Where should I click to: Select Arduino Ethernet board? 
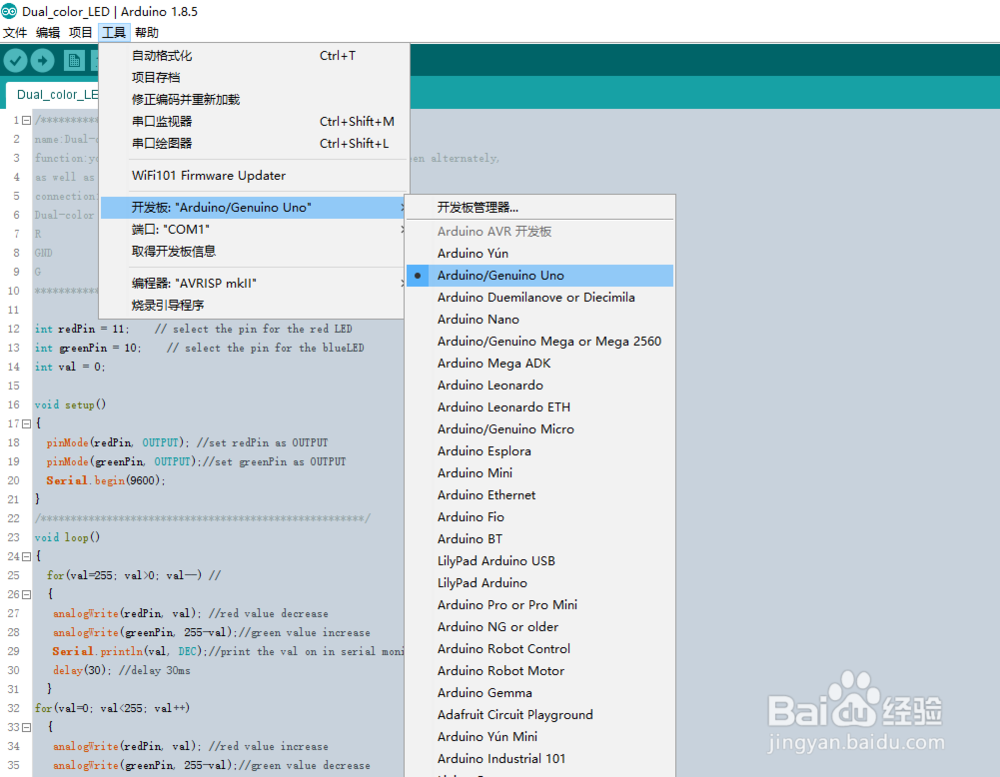pyautogui.click(x=540, y=495)
